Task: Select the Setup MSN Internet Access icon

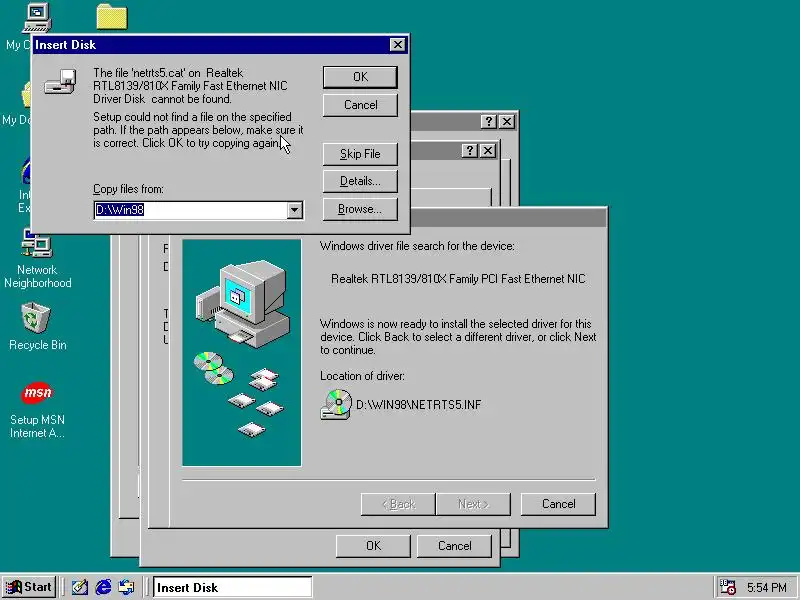Action: [37, 410]
